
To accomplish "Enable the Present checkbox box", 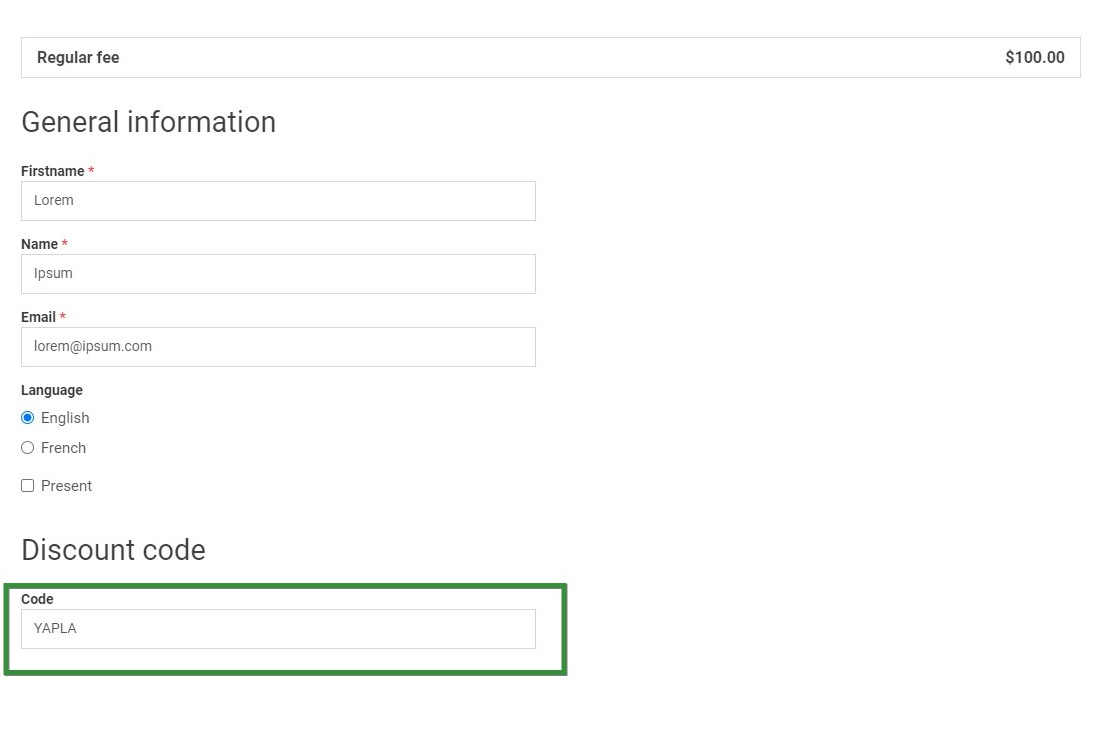I will [28, 486].
